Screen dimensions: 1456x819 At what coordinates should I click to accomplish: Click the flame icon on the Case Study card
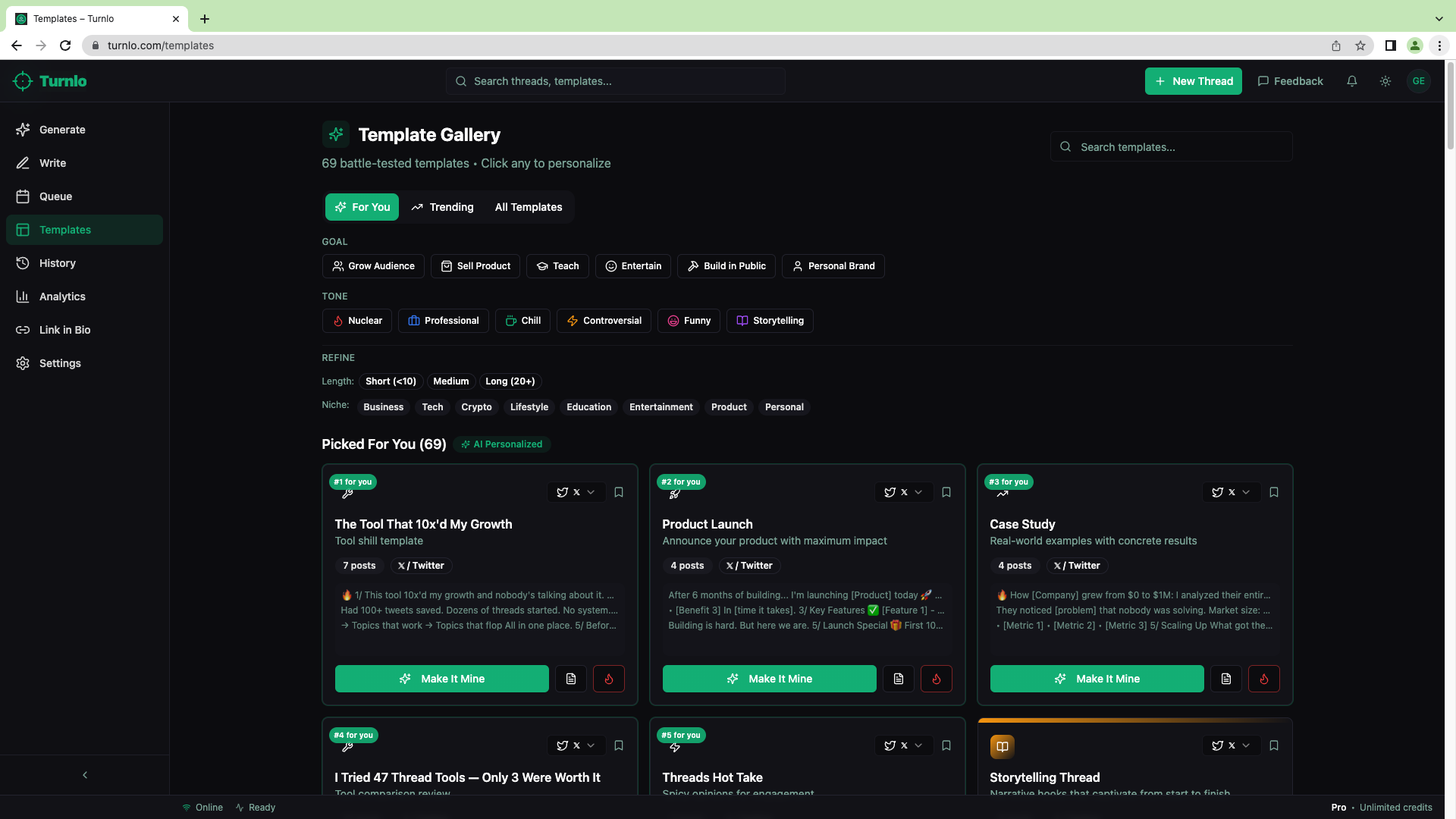click(1263, 679)
